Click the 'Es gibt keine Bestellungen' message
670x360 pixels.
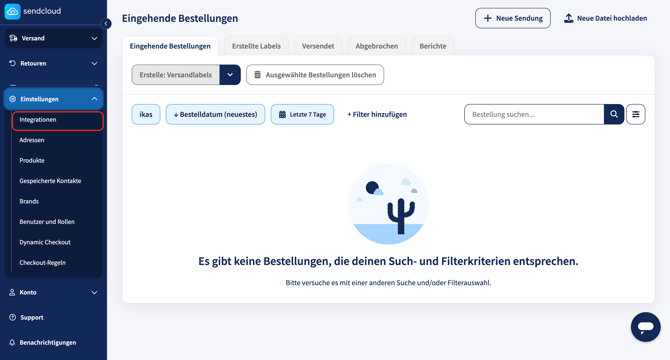388,261
